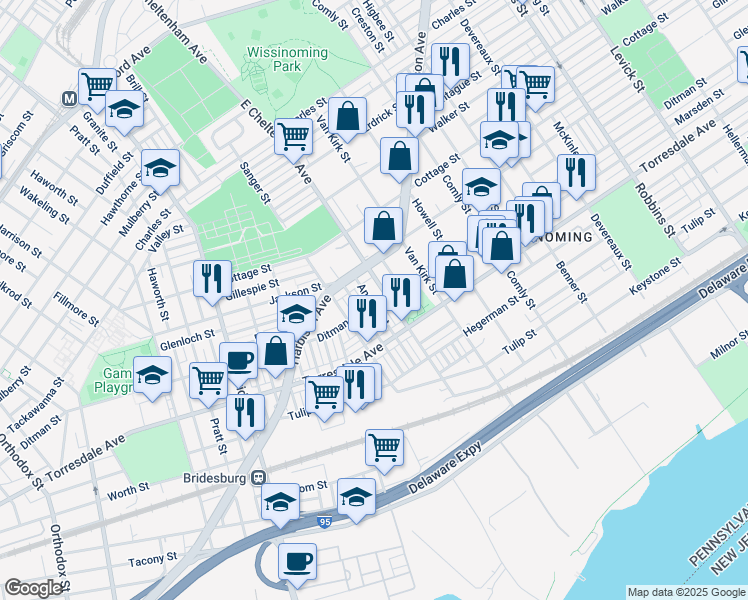The height and width of the screenshot is (600, 748).
Task: Click the Google logo
Action: pos(33,588)
